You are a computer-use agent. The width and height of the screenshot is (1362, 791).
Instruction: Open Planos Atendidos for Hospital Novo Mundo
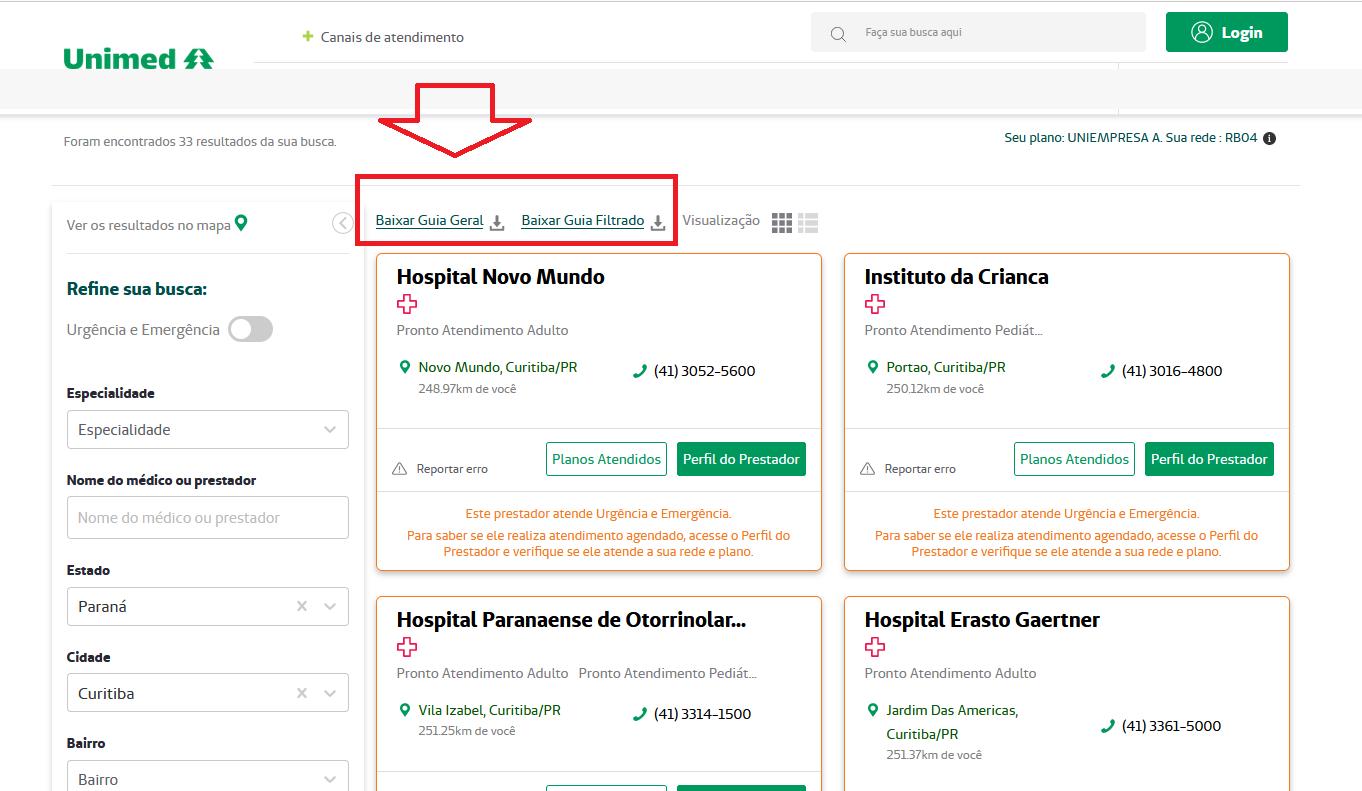point(607,459)
